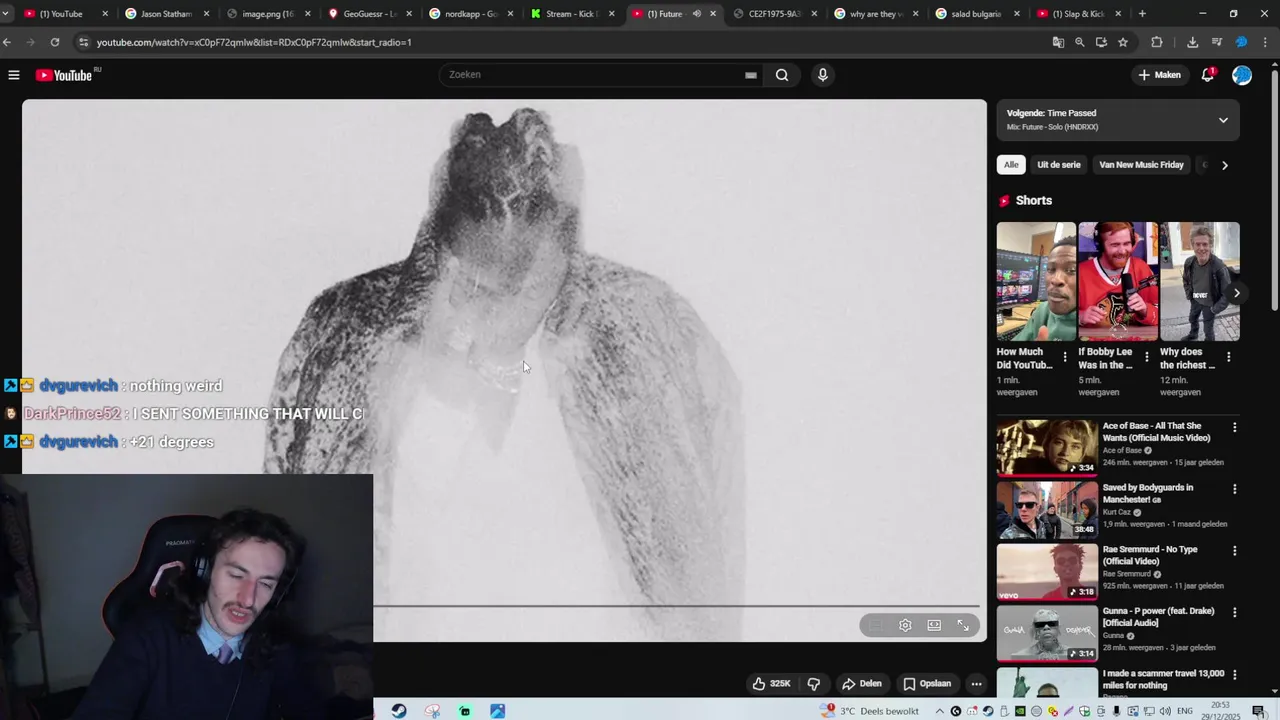Save the video with Opslaan

pos(927,684)
